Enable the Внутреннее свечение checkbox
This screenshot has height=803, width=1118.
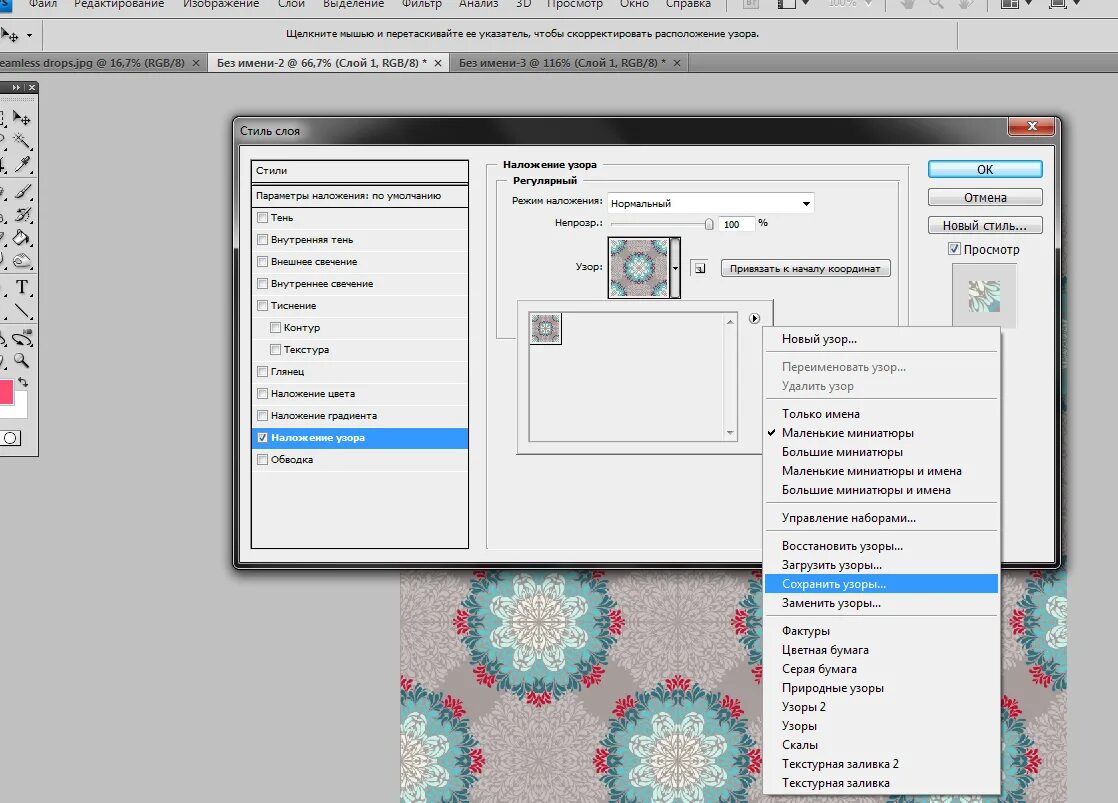pyautogui.click(x=262, y=284)
